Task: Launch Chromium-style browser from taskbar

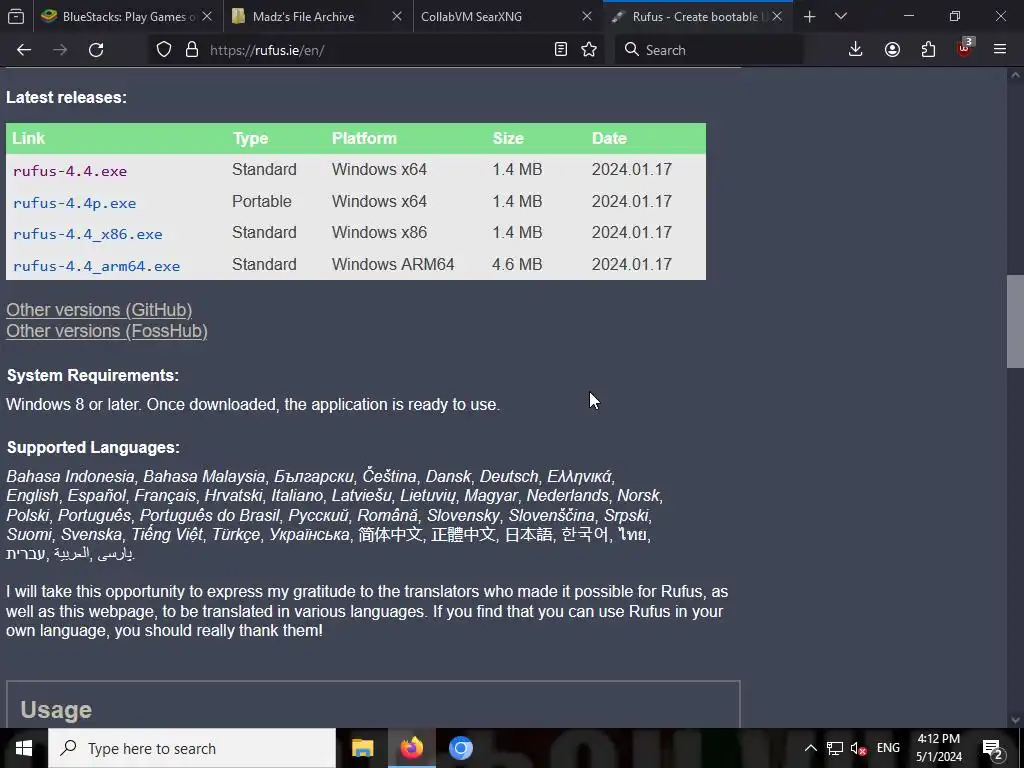Action: click(x=460, y=748)
